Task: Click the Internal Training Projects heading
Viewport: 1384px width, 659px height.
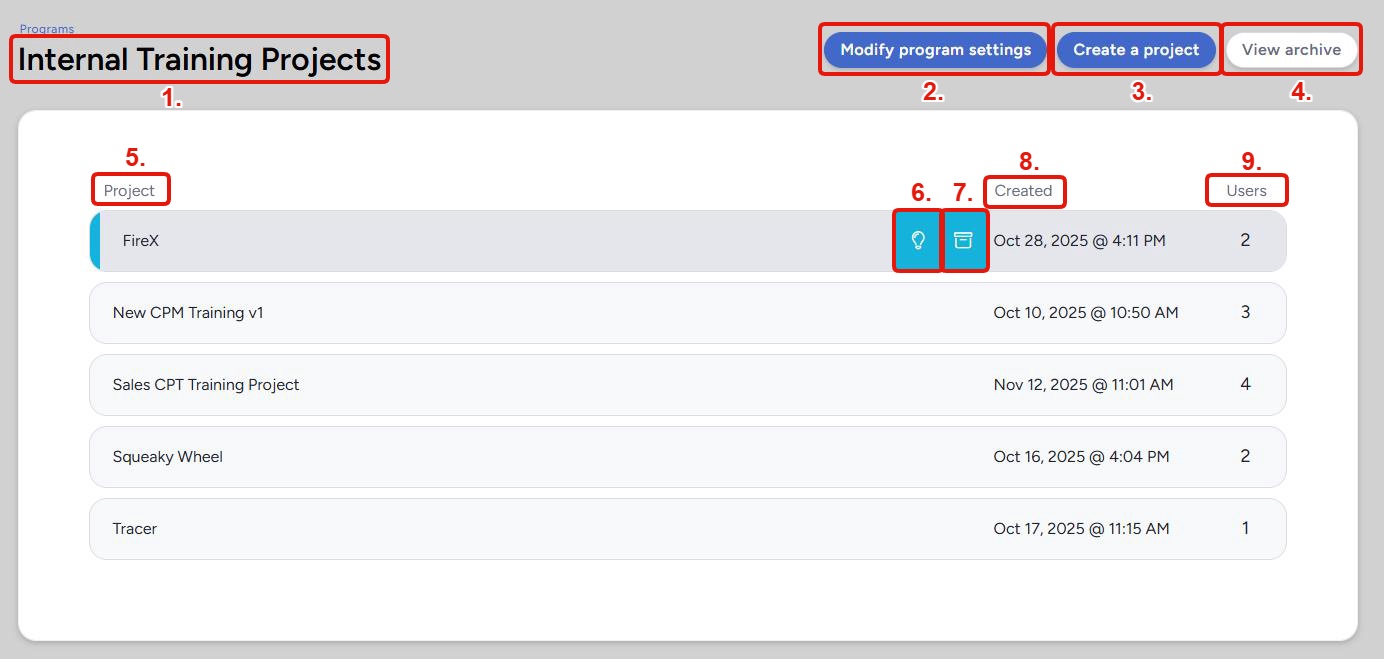Action: 200,60
